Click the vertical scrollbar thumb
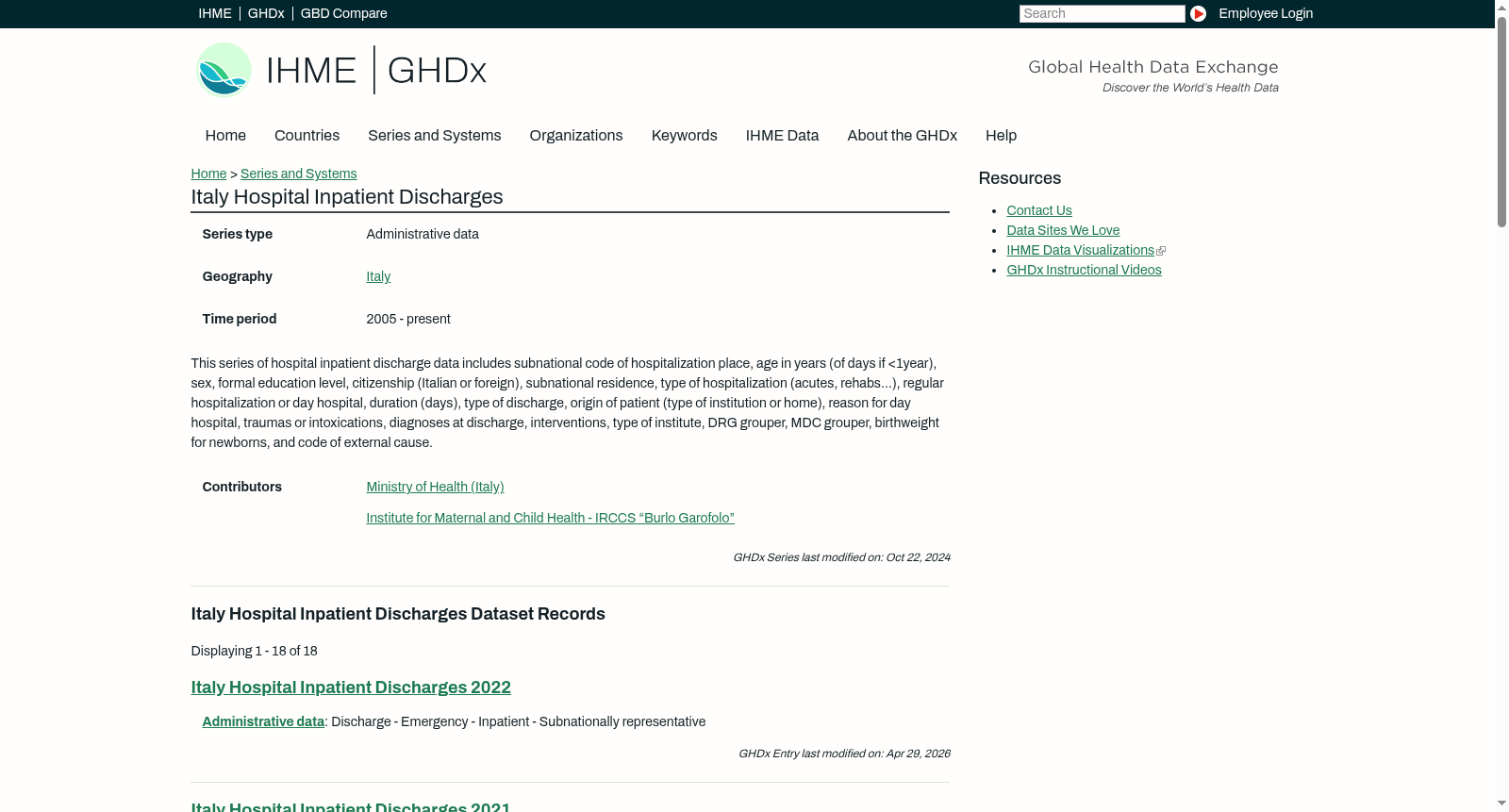Screen dimensions: 1509x812 1501,121
